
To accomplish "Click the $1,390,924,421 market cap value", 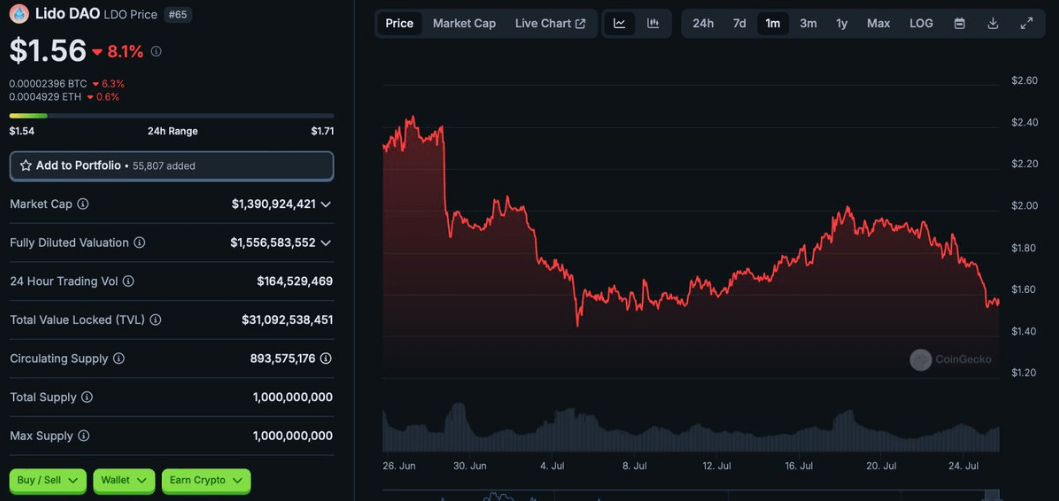I will pyautogui.click(x=274, y=204).
